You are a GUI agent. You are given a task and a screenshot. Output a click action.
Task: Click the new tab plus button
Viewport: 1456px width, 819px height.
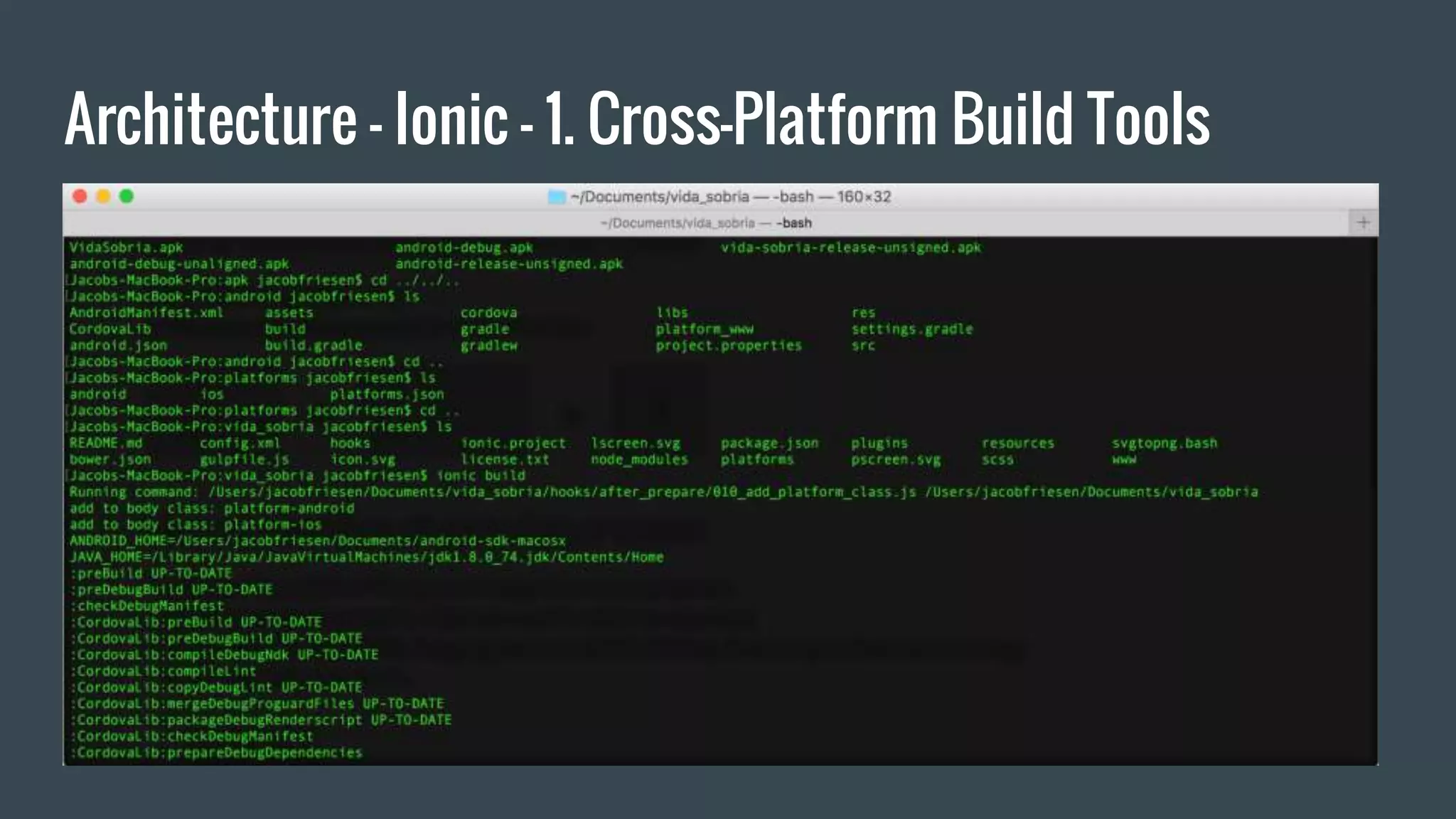(1363, 223)
